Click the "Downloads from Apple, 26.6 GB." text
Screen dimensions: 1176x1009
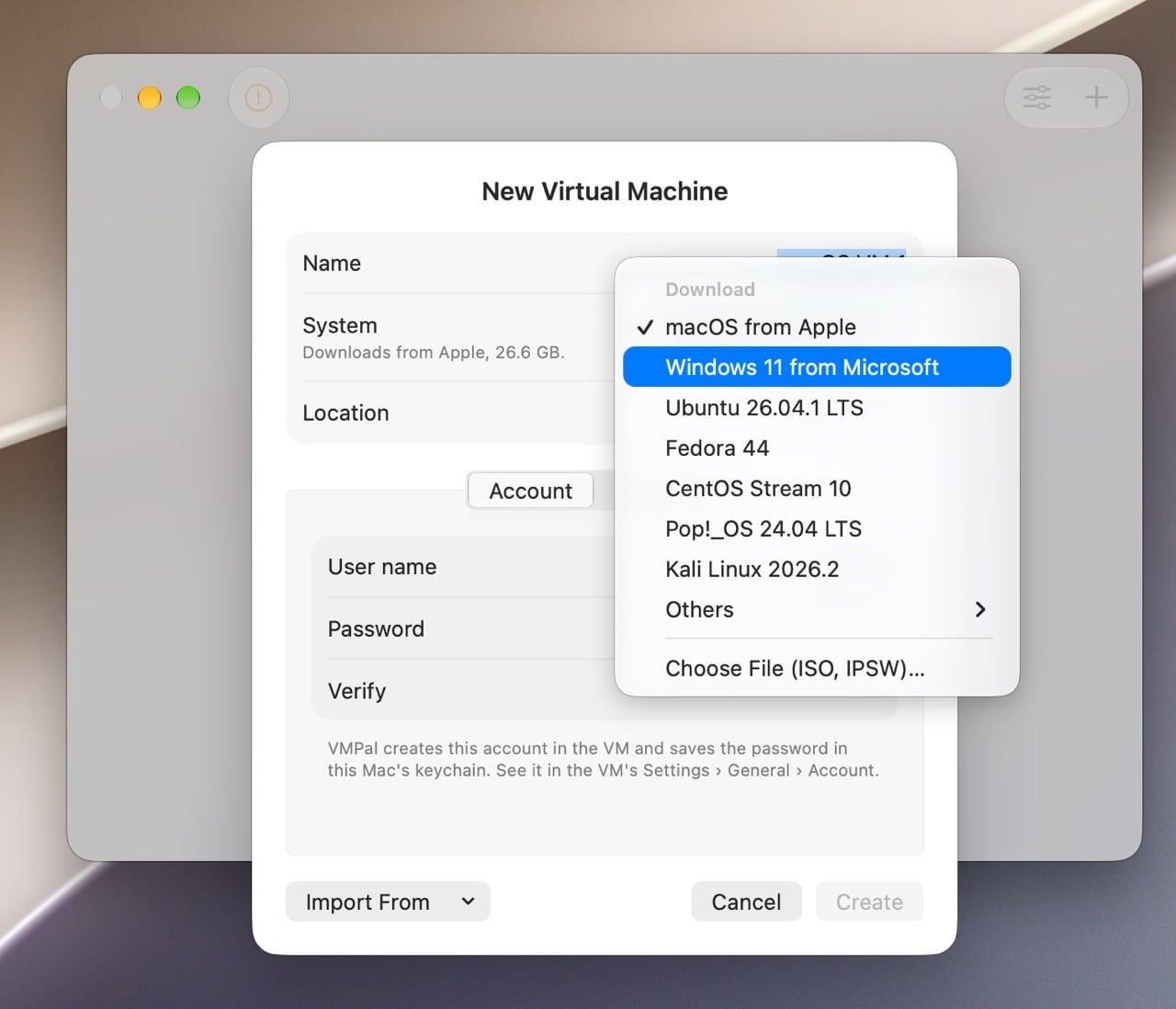tap(434, 353)
